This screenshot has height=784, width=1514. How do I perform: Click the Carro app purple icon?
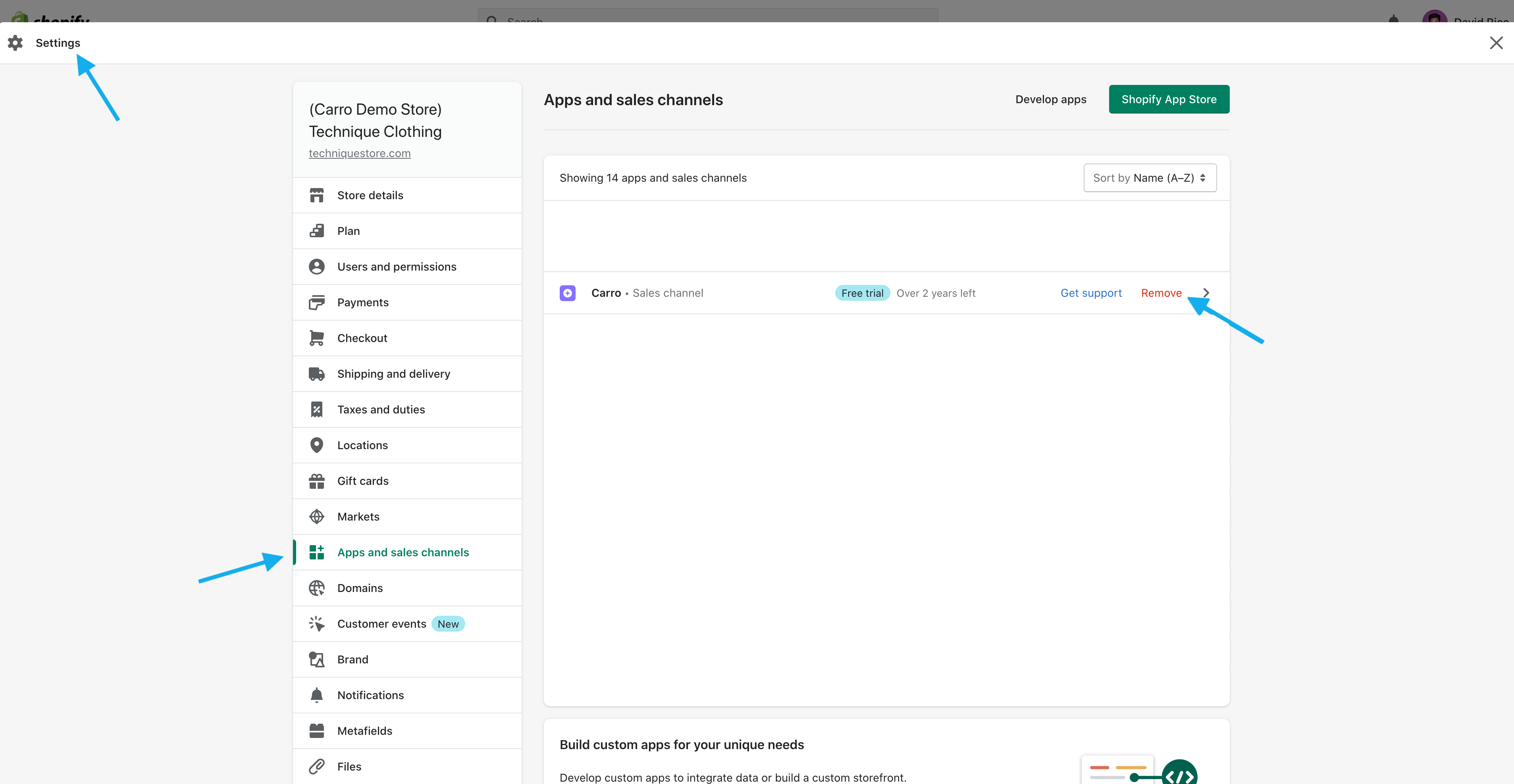567,293
